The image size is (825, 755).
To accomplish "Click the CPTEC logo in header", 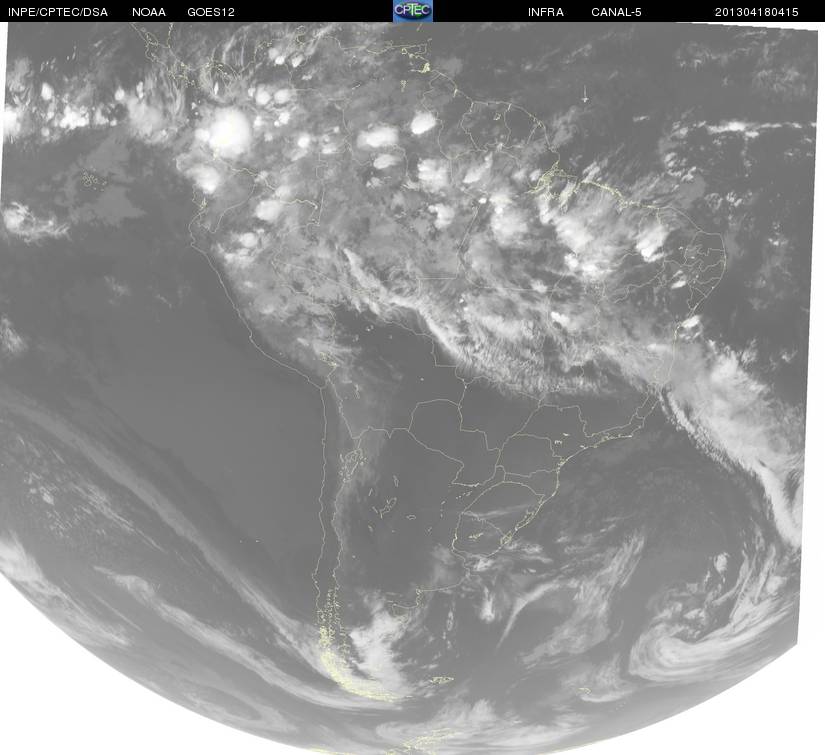I will coord(413,11).
